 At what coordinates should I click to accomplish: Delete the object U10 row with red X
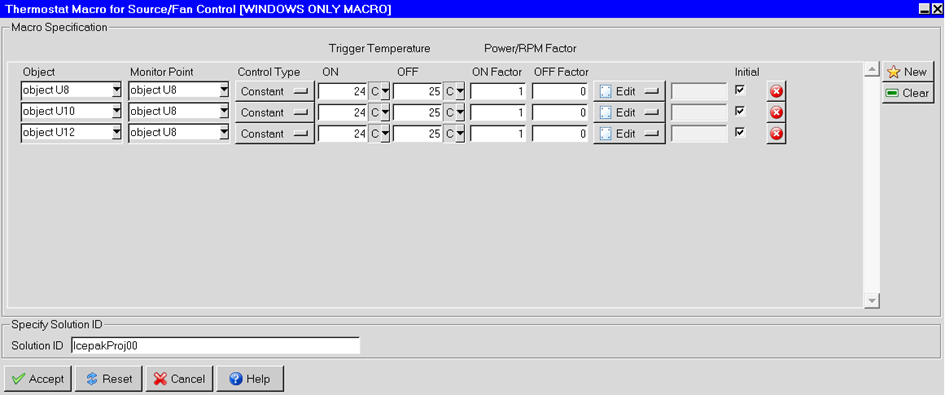pyautogui.click(x=776, y=113)
